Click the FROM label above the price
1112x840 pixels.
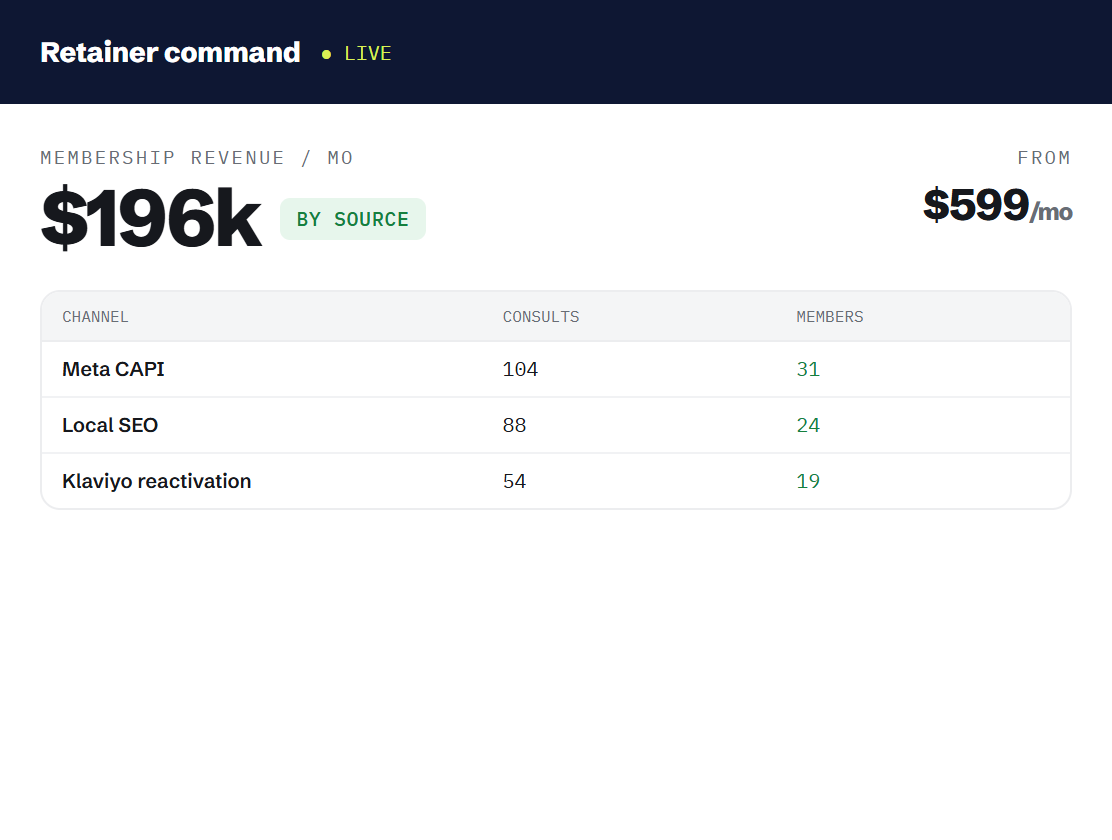(x=1044, y=158)
